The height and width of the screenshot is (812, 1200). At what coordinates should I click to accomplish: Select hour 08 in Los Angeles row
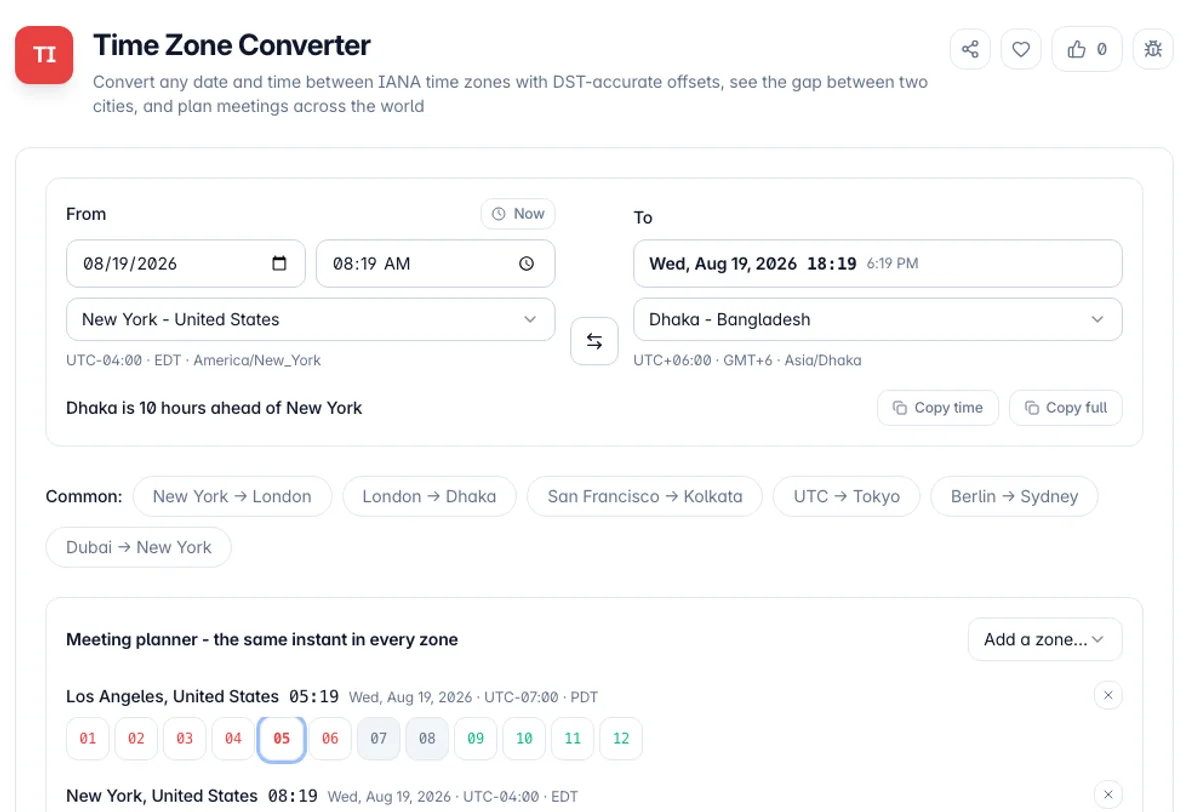(x=427, y=739)
